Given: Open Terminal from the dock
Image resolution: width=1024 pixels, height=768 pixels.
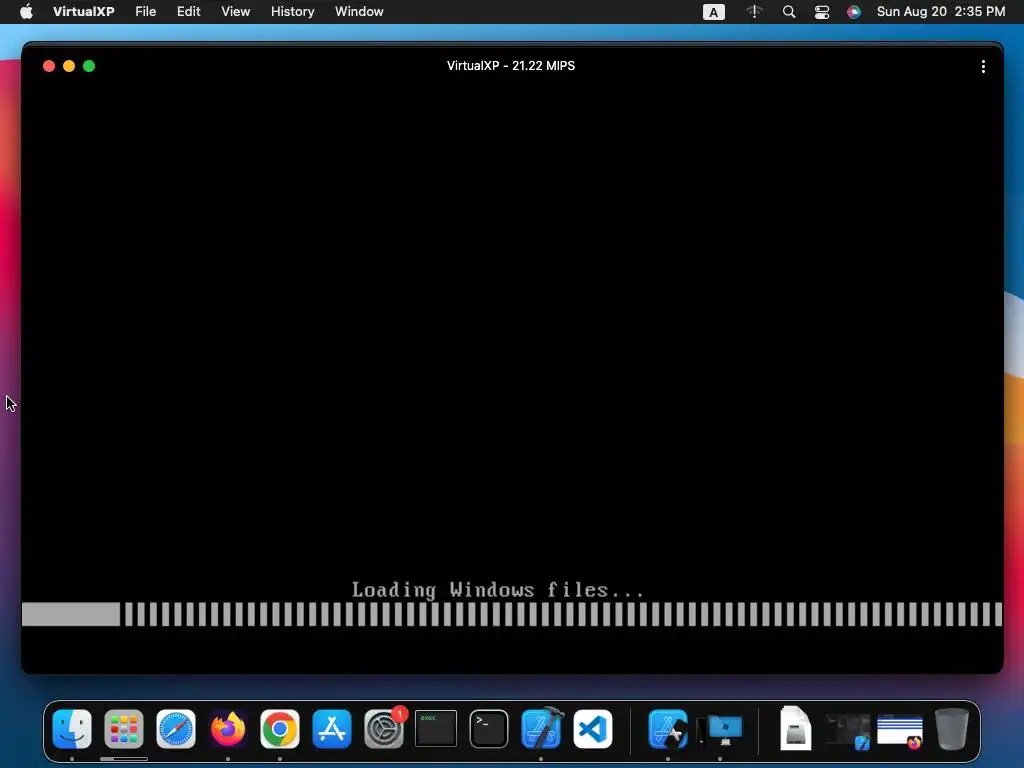Looking at the screenshot, I should (488, 729).
